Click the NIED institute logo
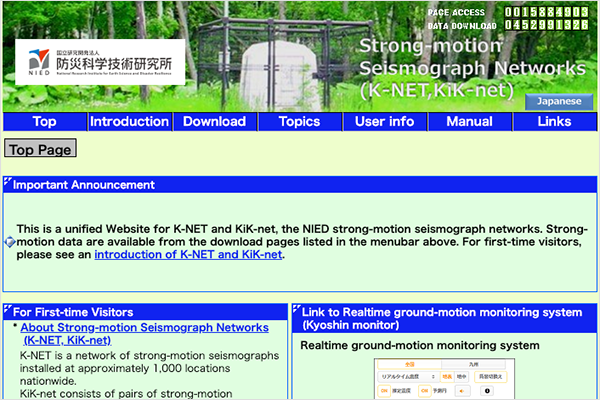Viewport: 600px width, 400px height. (100, 62)
